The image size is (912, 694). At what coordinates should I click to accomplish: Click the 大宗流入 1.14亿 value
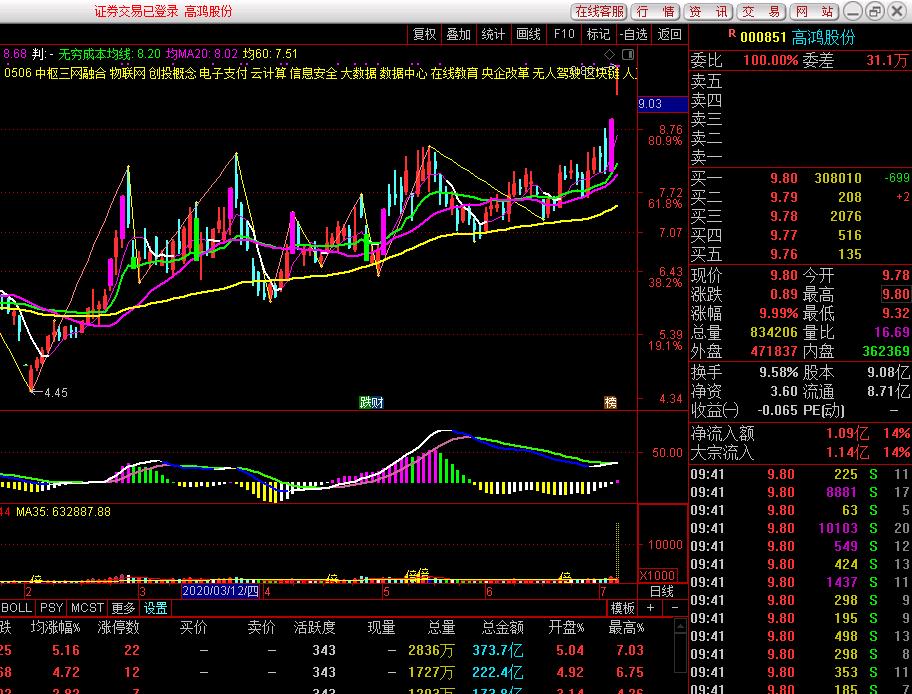(847, 452)
